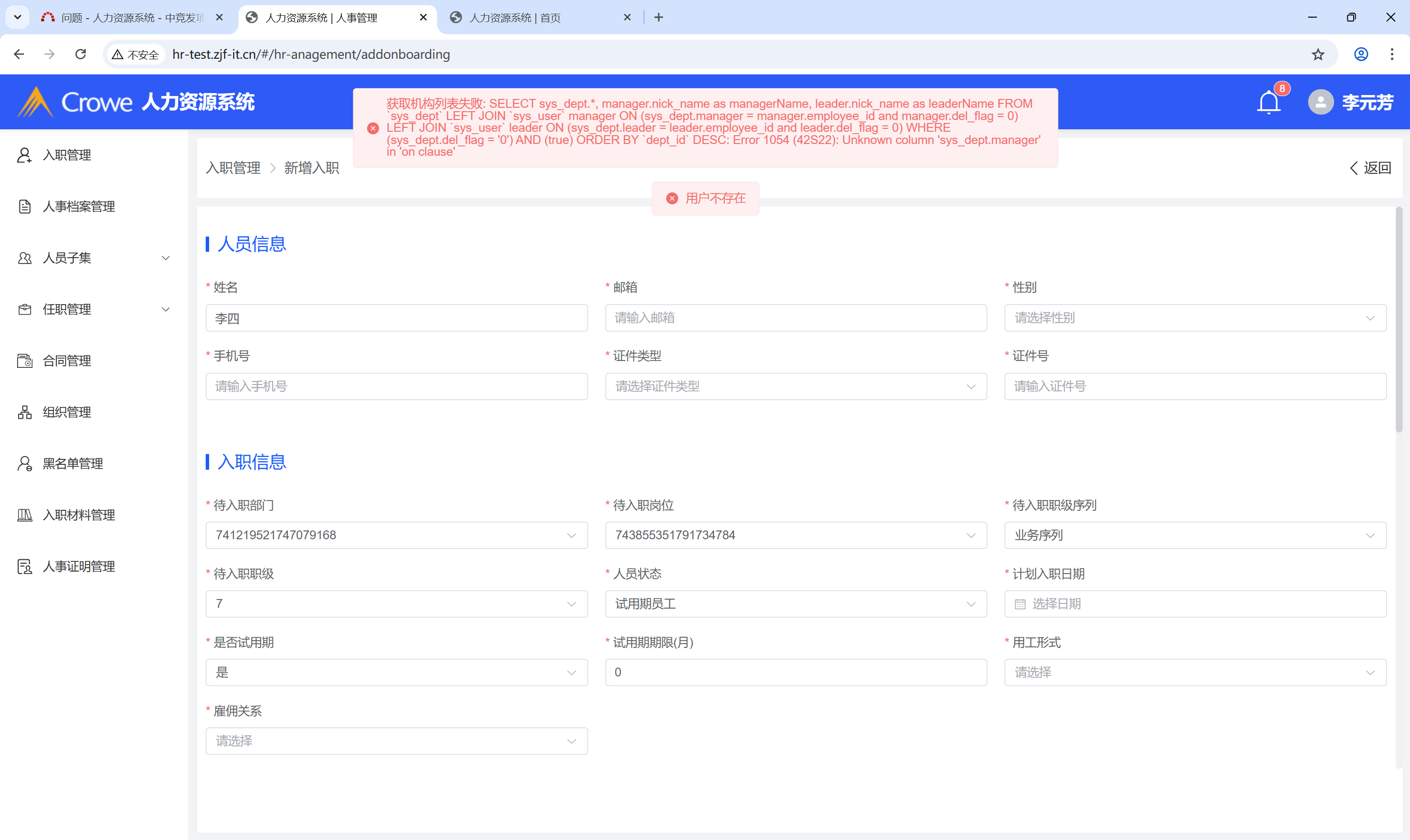Bookmark this page with star icon
1410x840 pixels.
1318,54
